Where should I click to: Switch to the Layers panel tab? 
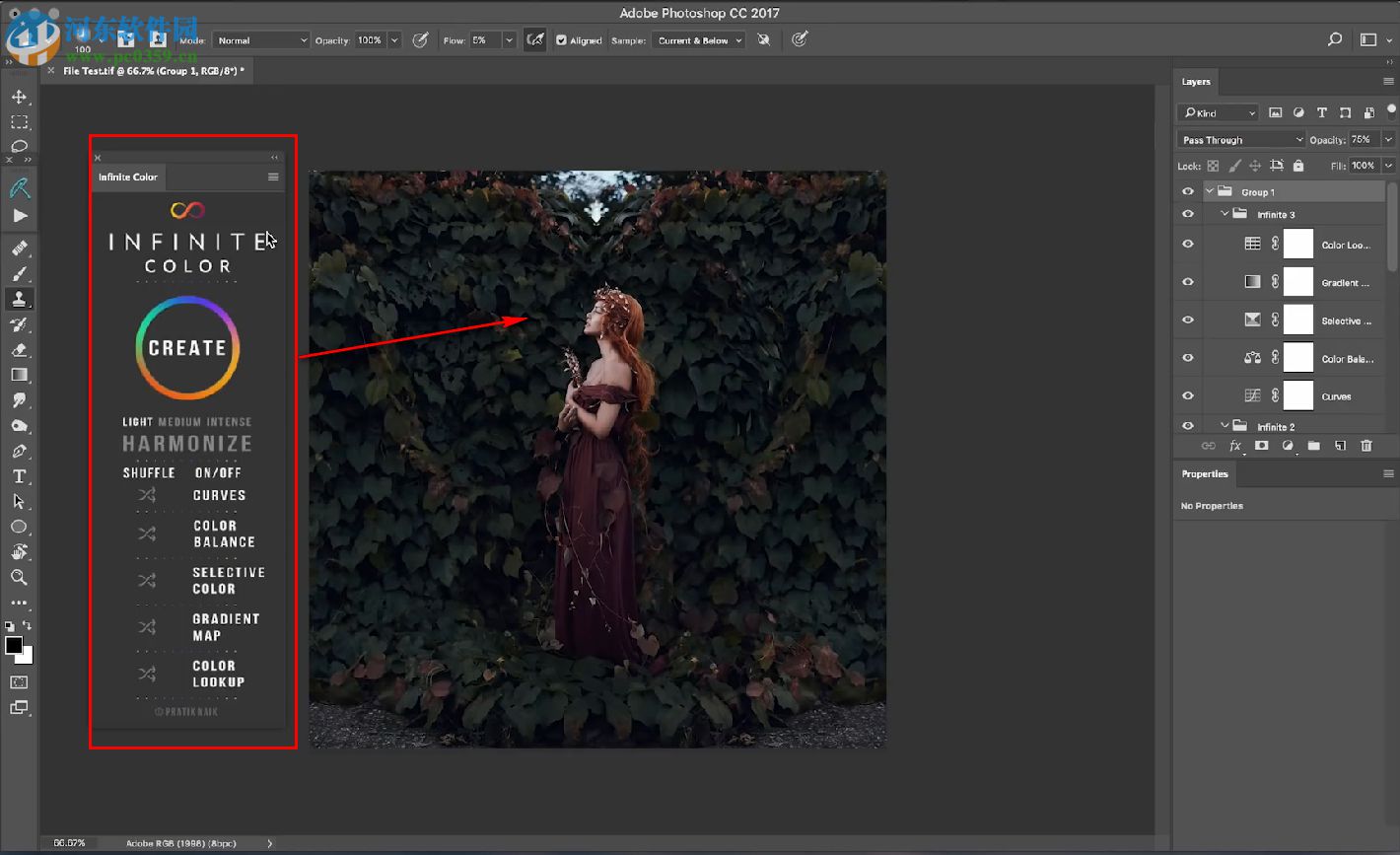click(x=1196, y=82)
